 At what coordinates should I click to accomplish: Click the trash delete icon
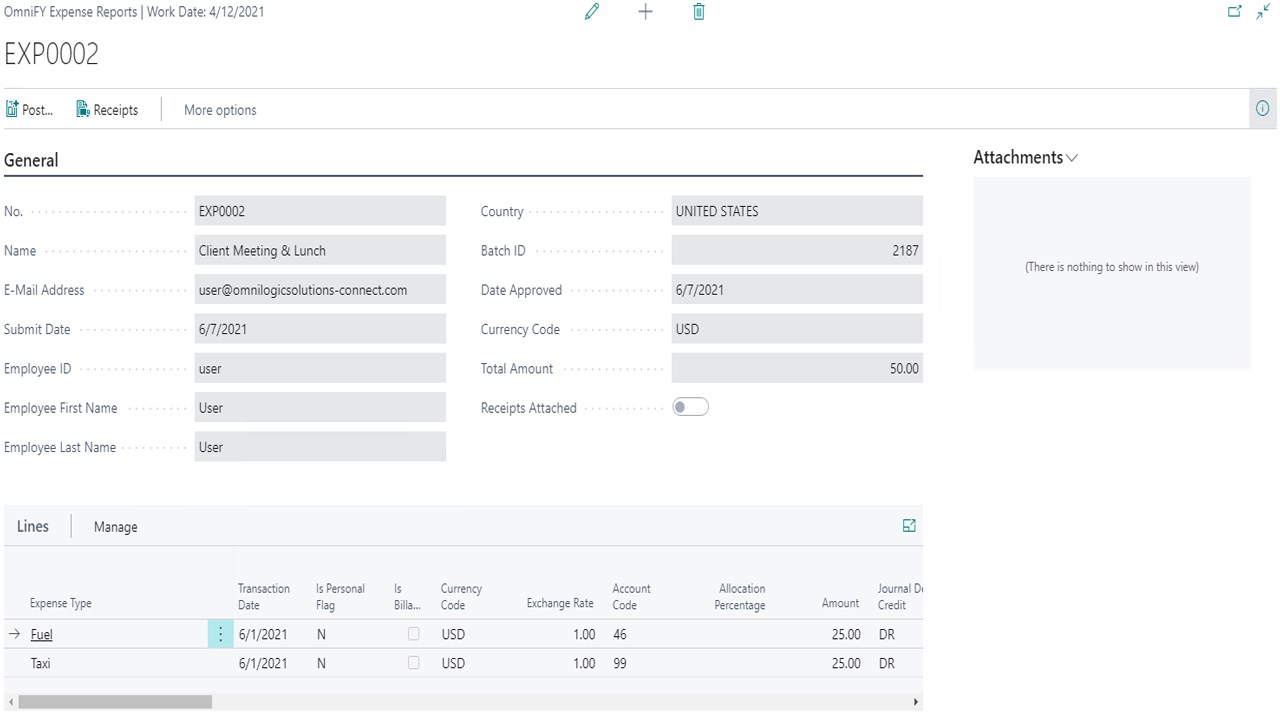click(699, 12)
